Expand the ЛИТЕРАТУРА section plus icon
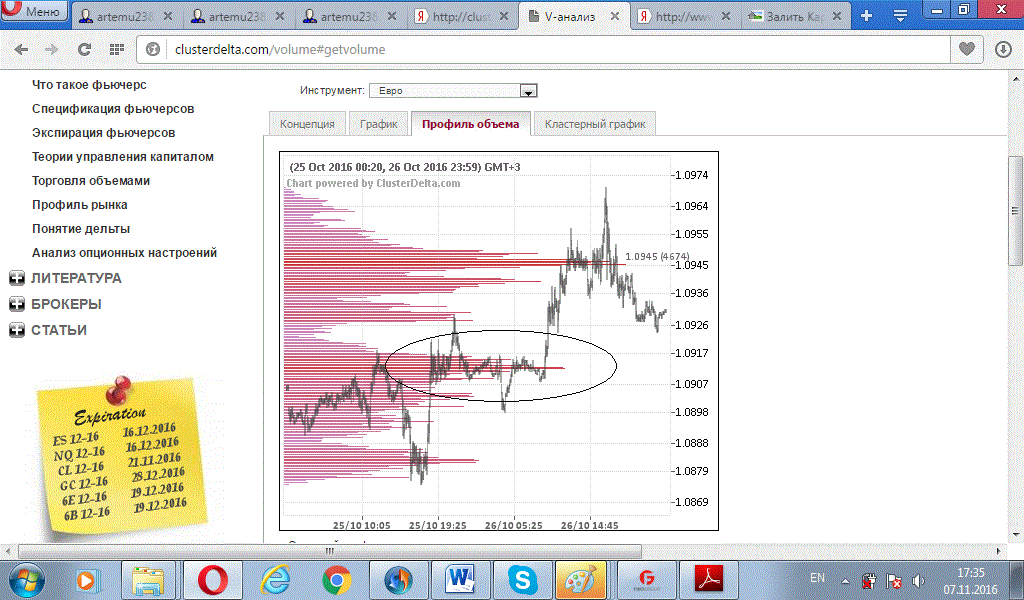Image resolution: width=1024 pixels, height=600 pixels. [17, 279]
